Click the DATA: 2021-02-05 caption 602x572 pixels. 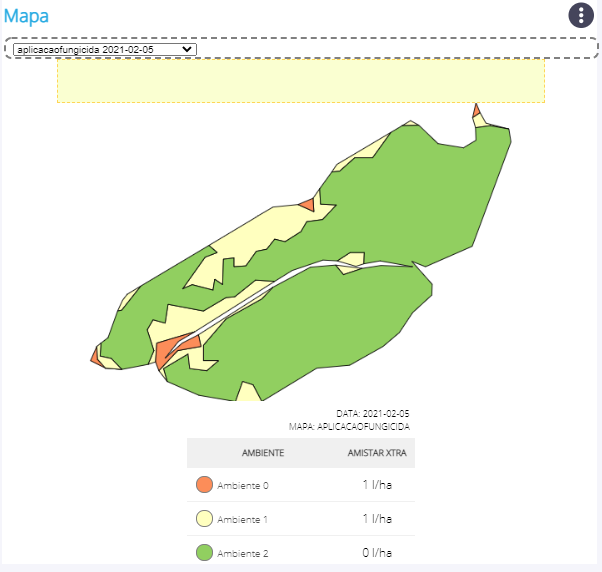(373, 414)
